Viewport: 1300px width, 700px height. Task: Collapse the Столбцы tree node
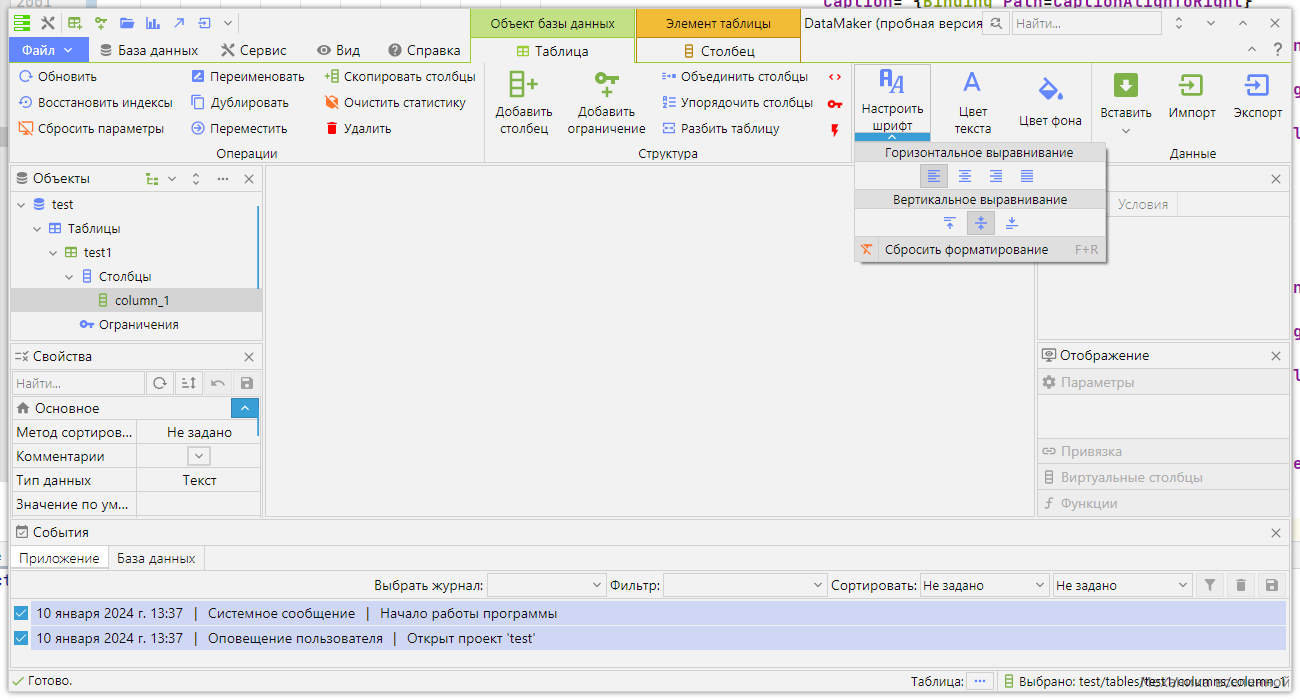[x=70, y=277]
